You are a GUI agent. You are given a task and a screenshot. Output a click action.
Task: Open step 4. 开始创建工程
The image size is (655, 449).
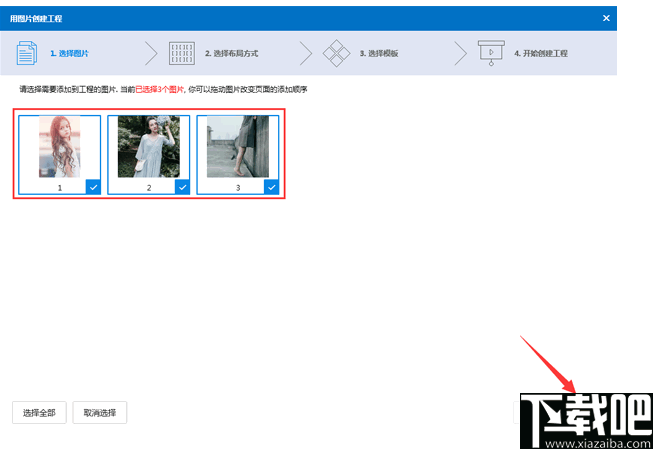541,53
